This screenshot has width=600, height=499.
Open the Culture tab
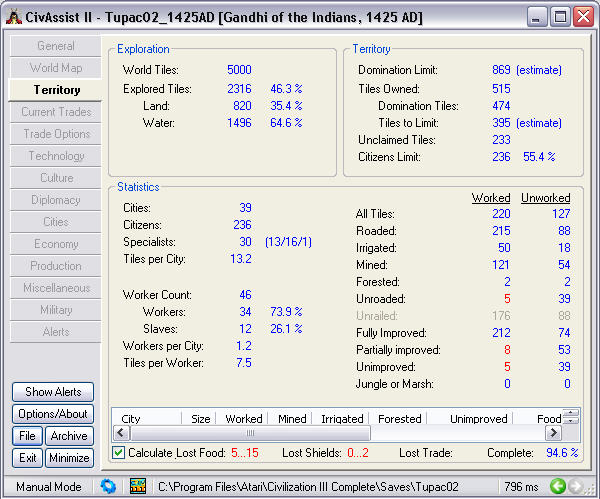[x=56, y=178]
